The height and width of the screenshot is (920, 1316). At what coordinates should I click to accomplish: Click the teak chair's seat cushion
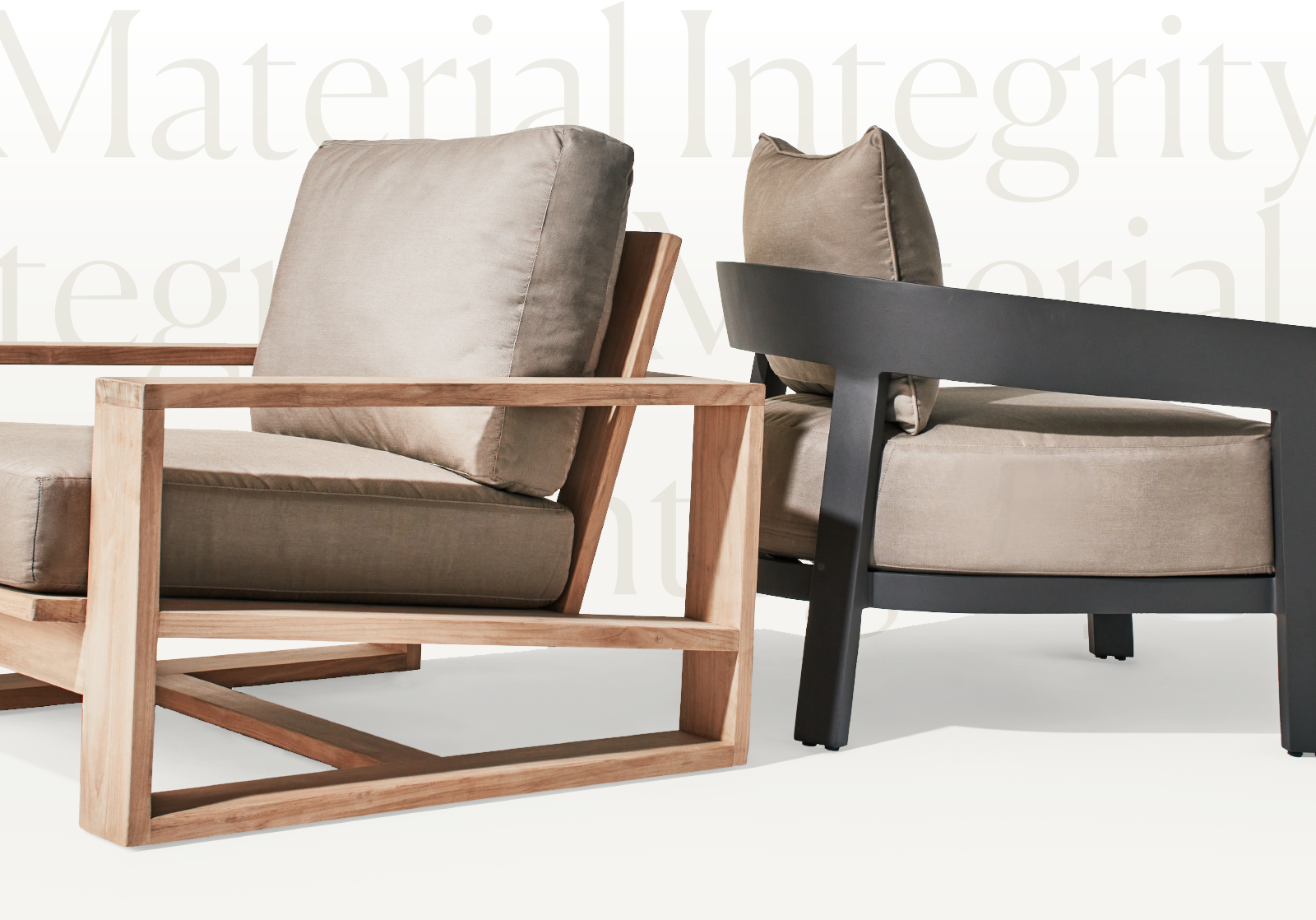coord(362,535)
